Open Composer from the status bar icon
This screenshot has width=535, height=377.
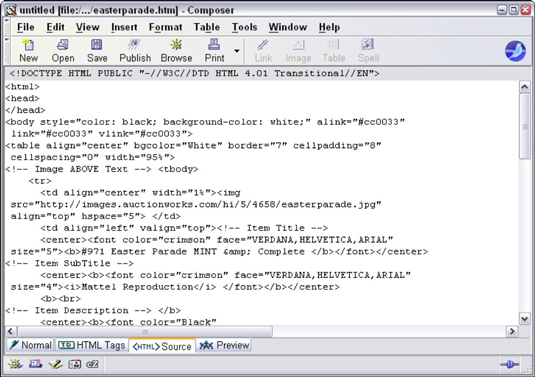(x=55, y=364)
